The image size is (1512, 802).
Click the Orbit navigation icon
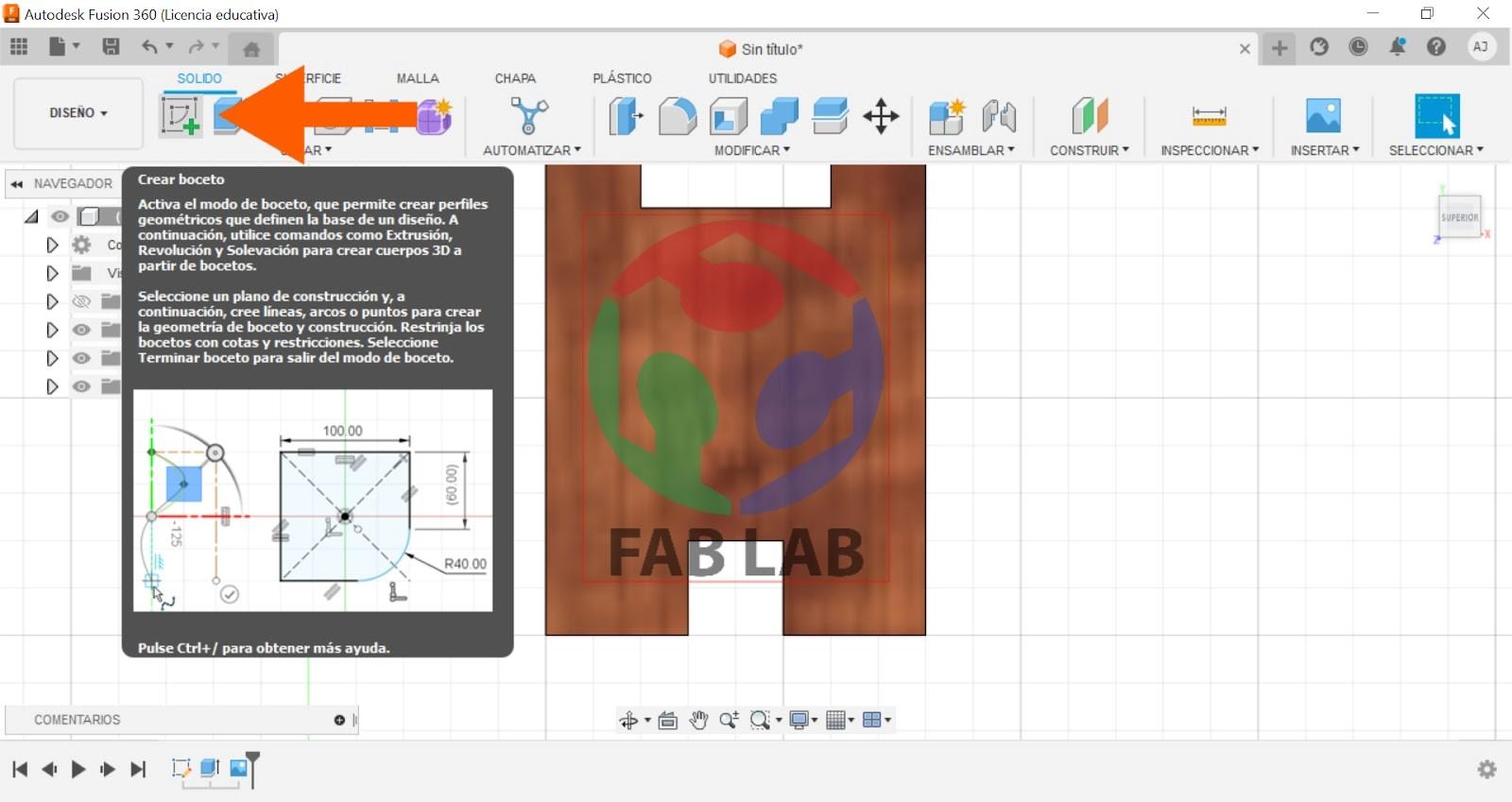[x=628, y=720]
